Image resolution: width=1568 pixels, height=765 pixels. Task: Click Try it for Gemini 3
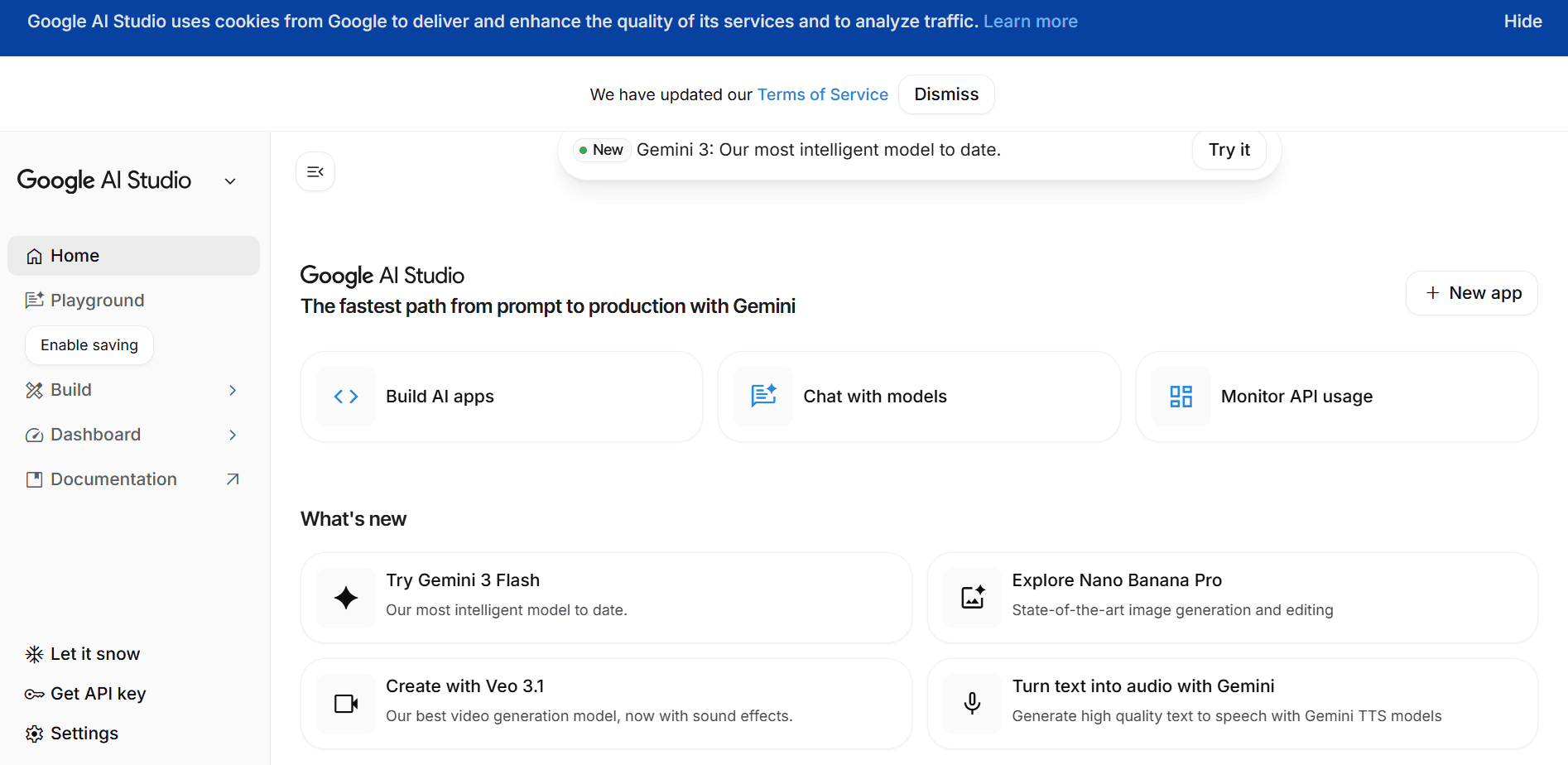tap(1229, 150)
